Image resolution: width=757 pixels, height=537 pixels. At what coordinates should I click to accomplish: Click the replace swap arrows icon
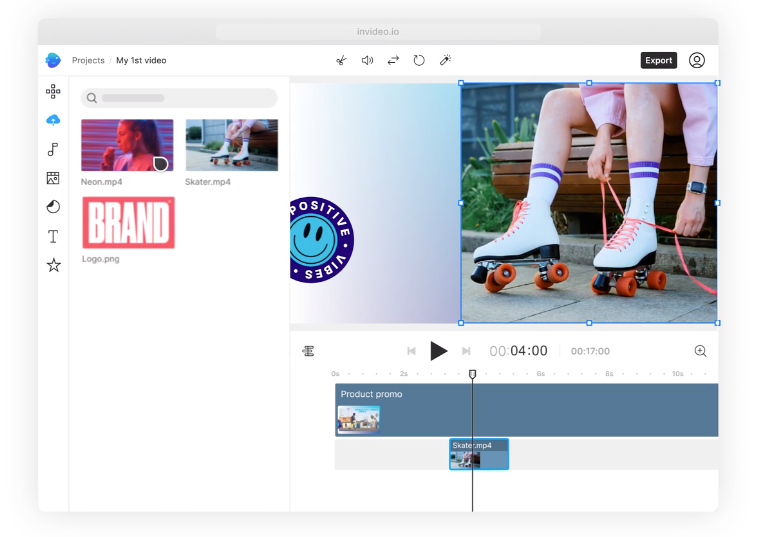(393, 60)
